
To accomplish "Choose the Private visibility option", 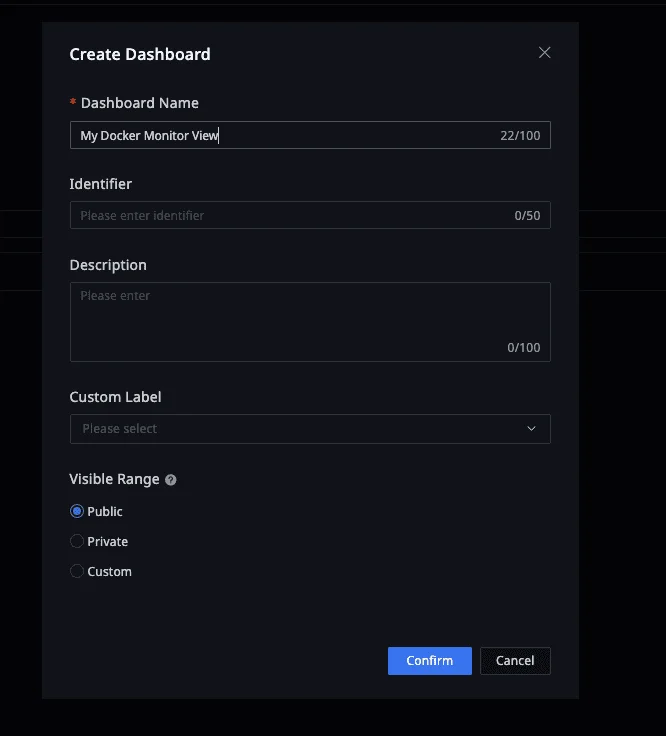I will (77, 541).
